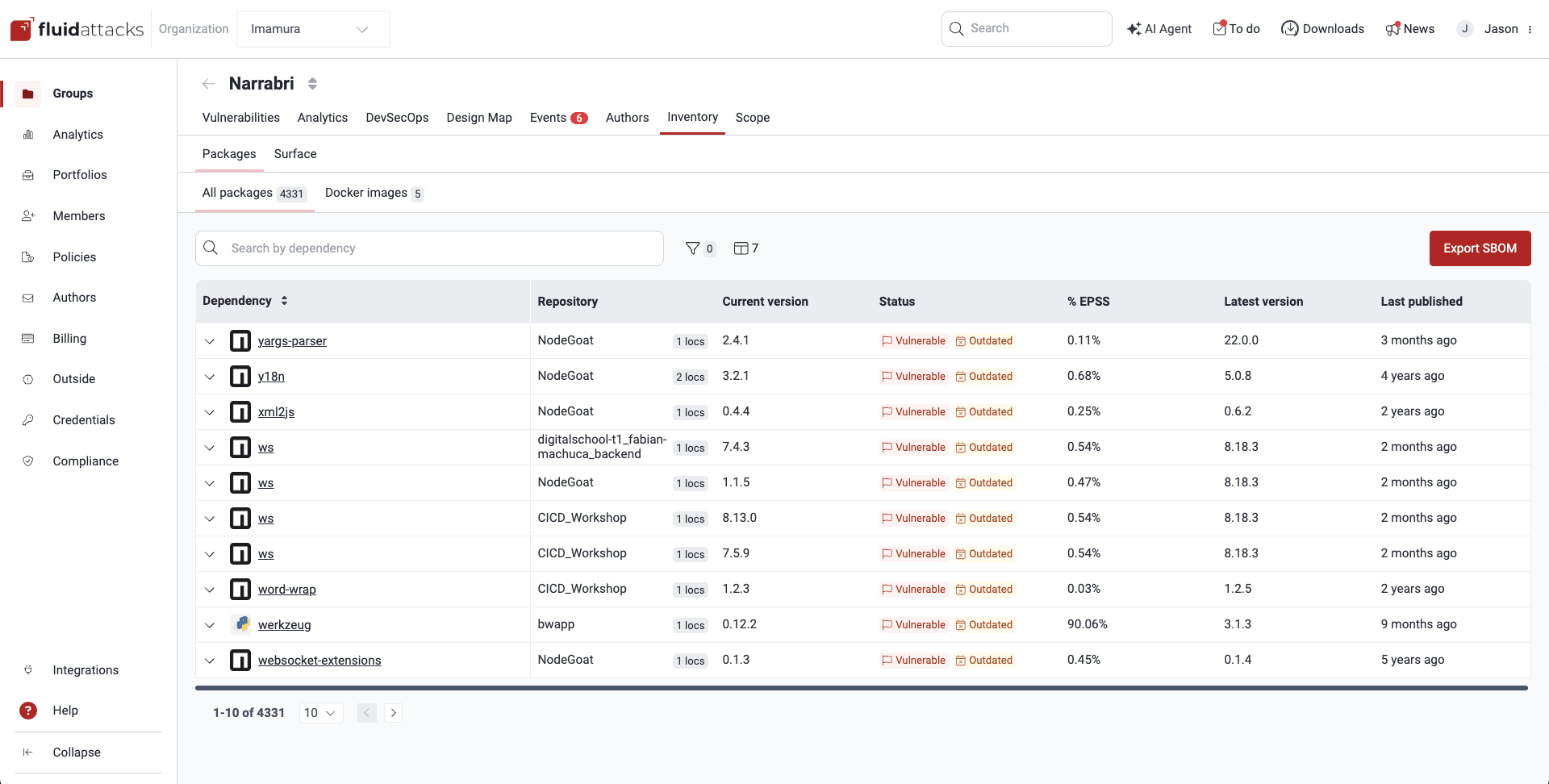Click the 90.06% EPSS value for werkzeug

[1088, 624]
